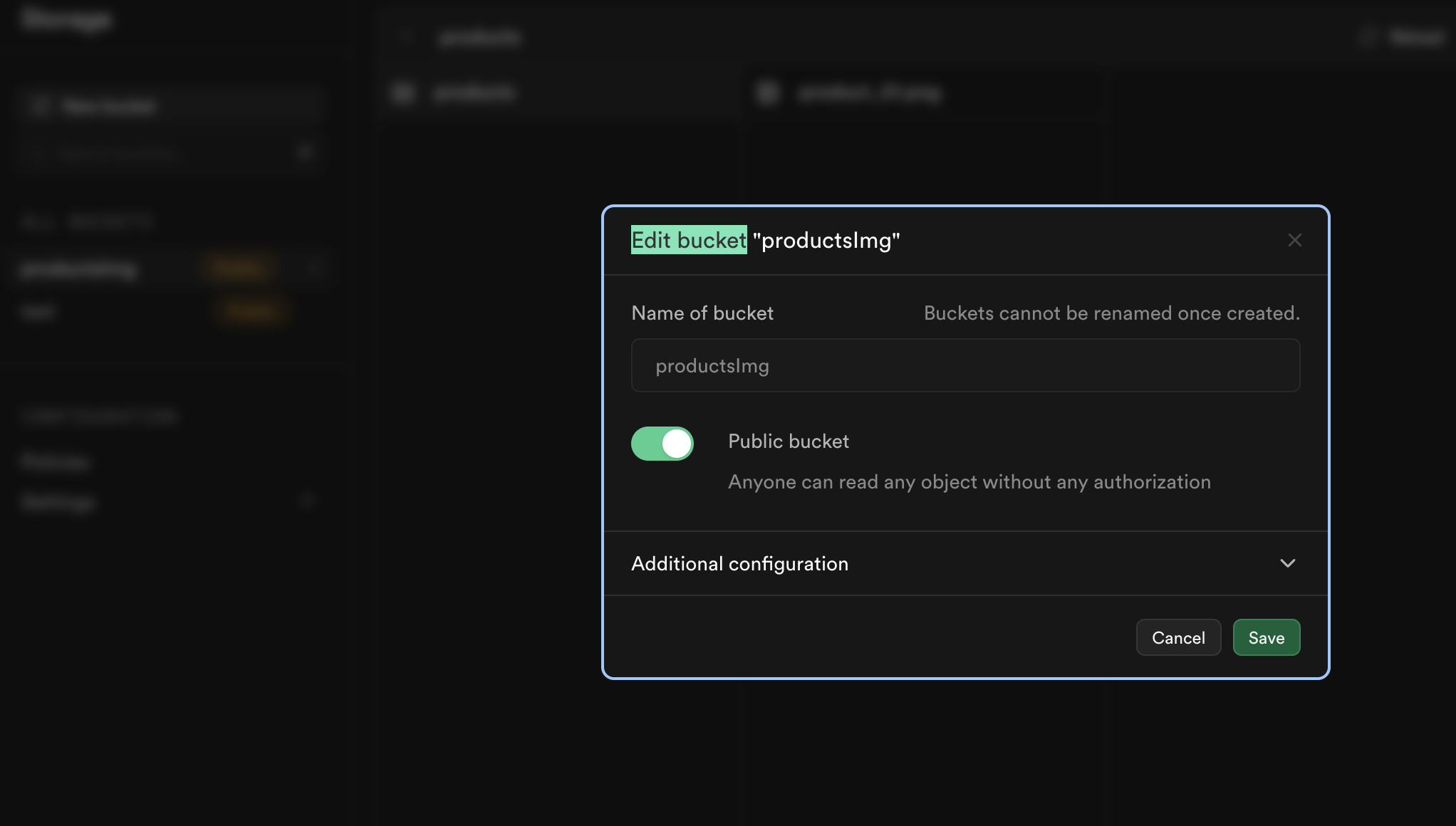
Task: Click the highlighted Edit bucket title
Action: click(x=688, y=241)
